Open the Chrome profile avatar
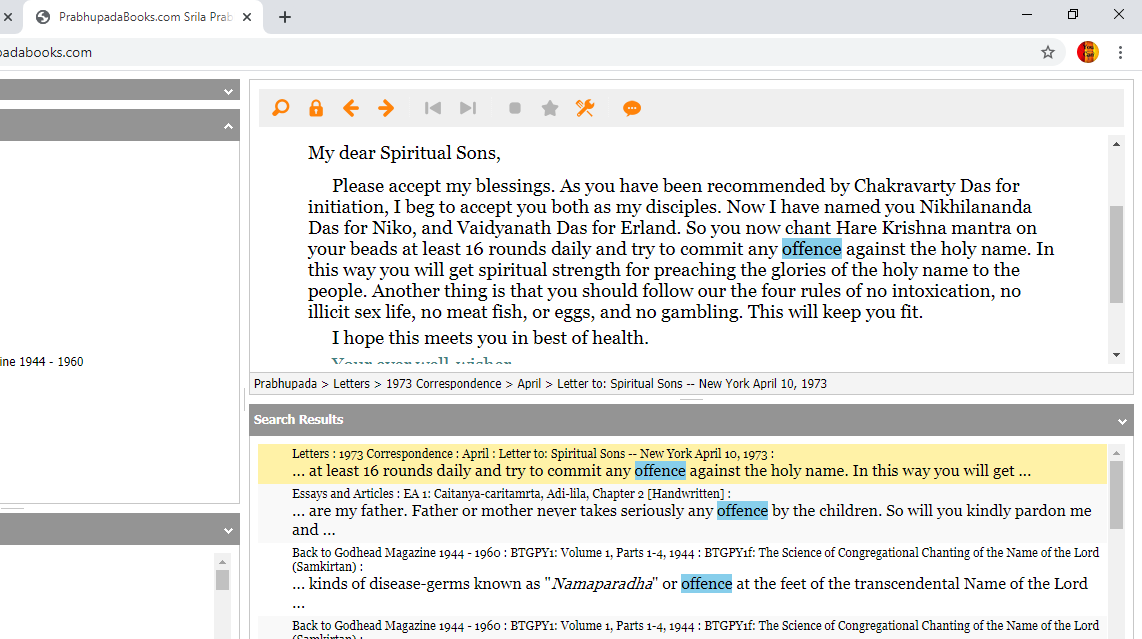This screenshot has width=1142, height=639. pos(1087,52)
